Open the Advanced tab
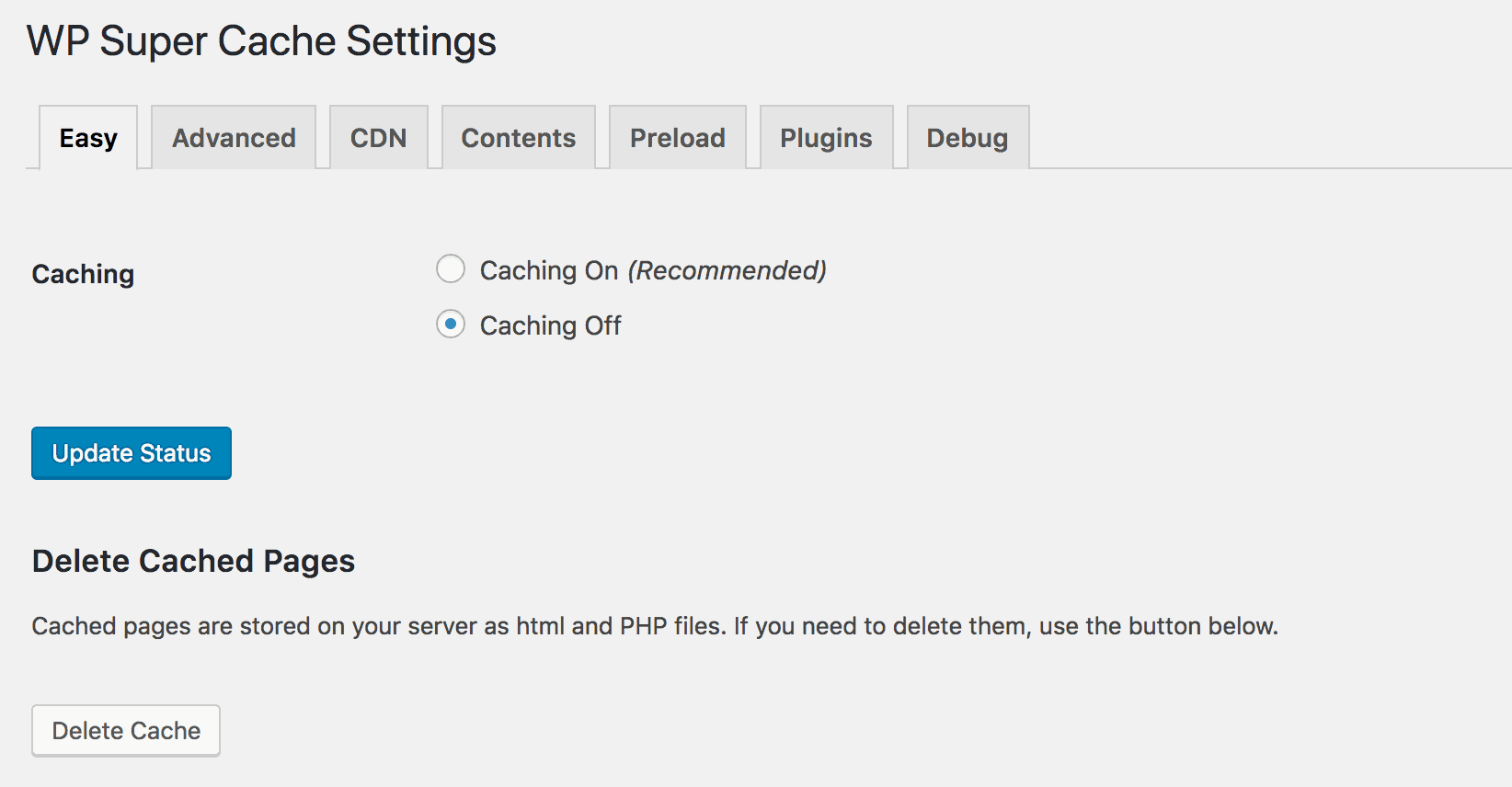Screen dimensions: 1512x787 pos(234,138)
